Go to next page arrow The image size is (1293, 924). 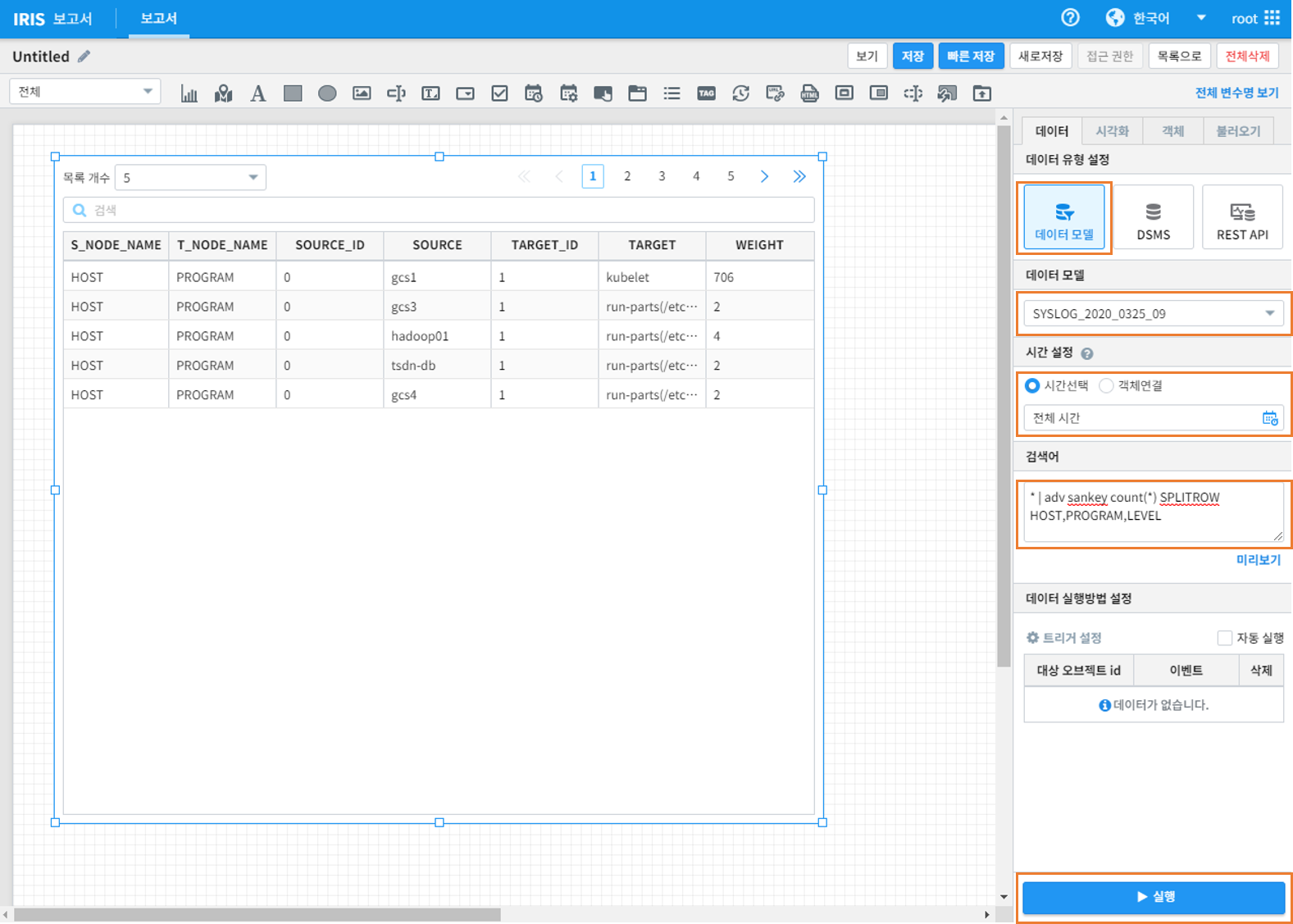point(765,176)
